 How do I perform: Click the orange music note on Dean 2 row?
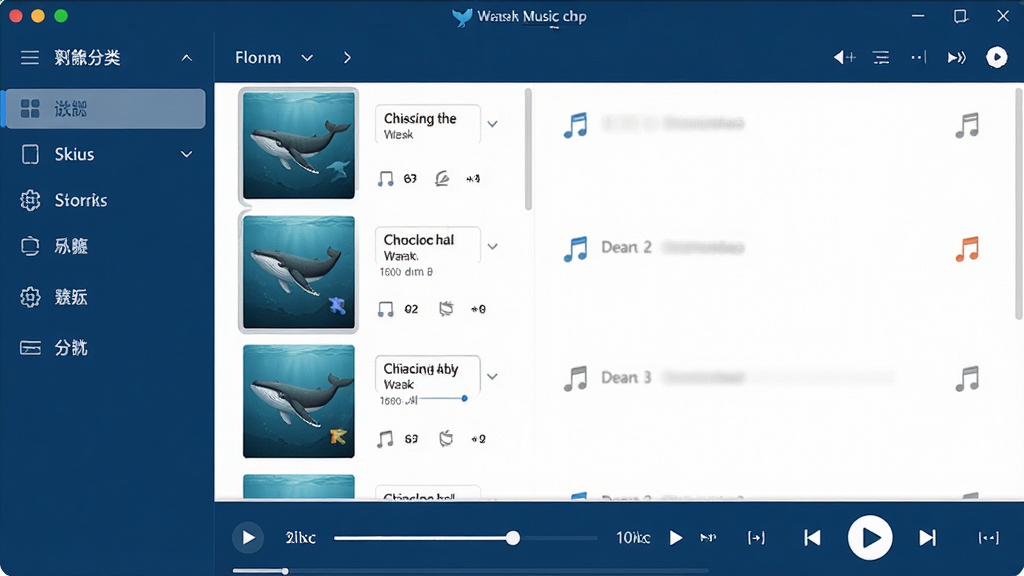point(967,249)
